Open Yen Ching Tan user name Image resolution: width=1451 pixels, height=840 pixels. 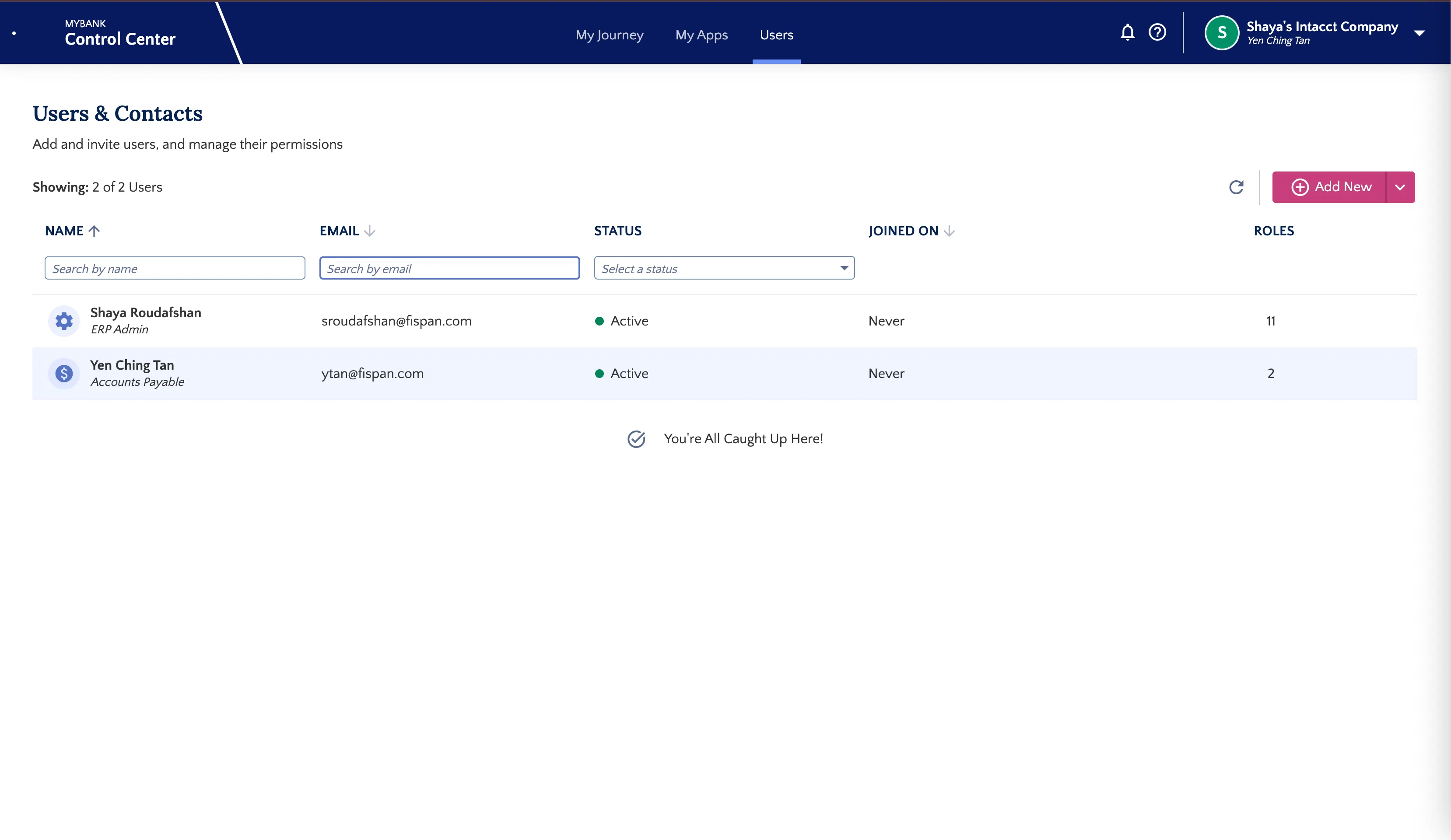tap(132, 365)
